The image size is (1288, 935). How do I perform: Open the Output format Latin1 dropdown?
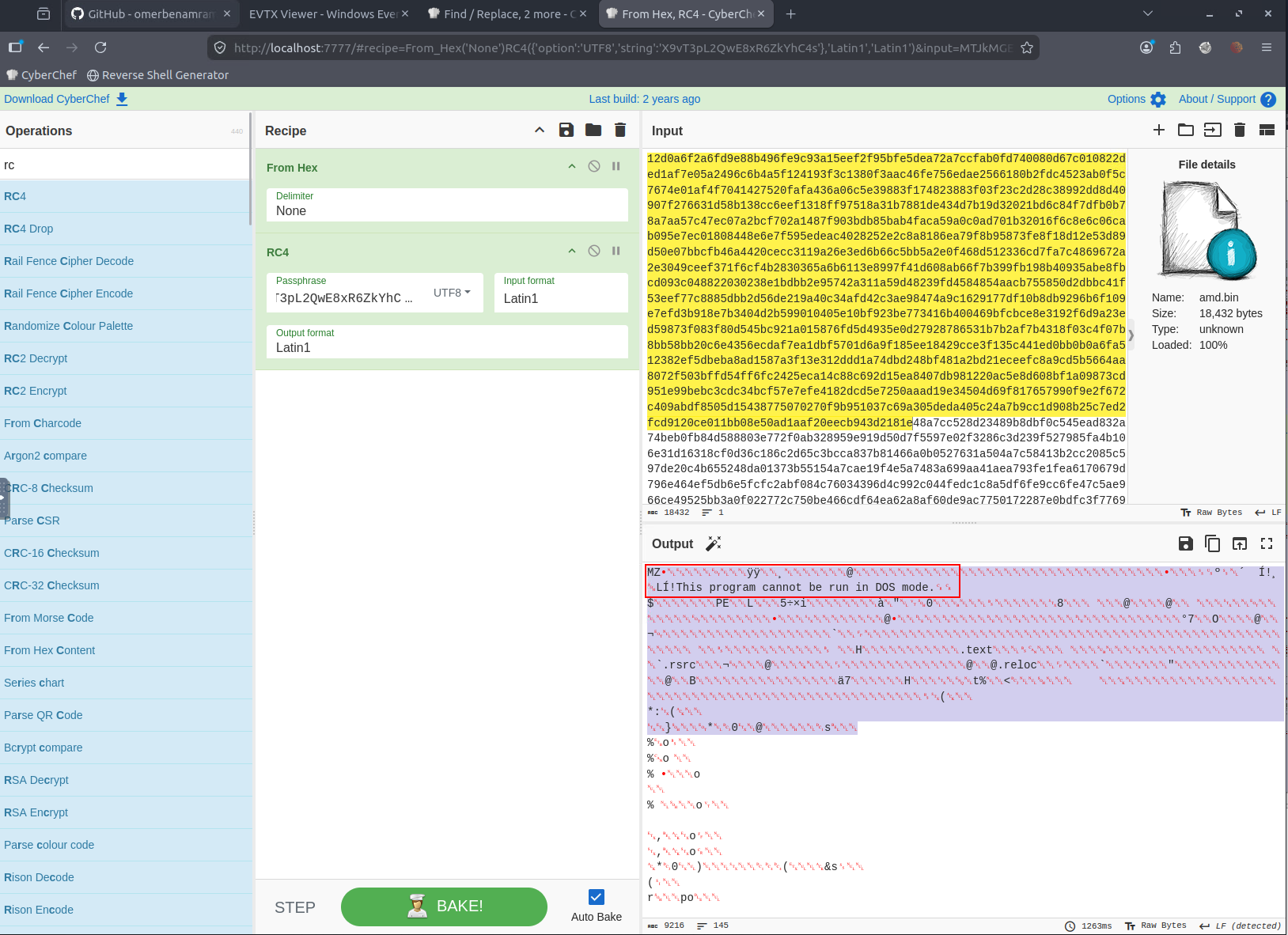click(448, 342)
